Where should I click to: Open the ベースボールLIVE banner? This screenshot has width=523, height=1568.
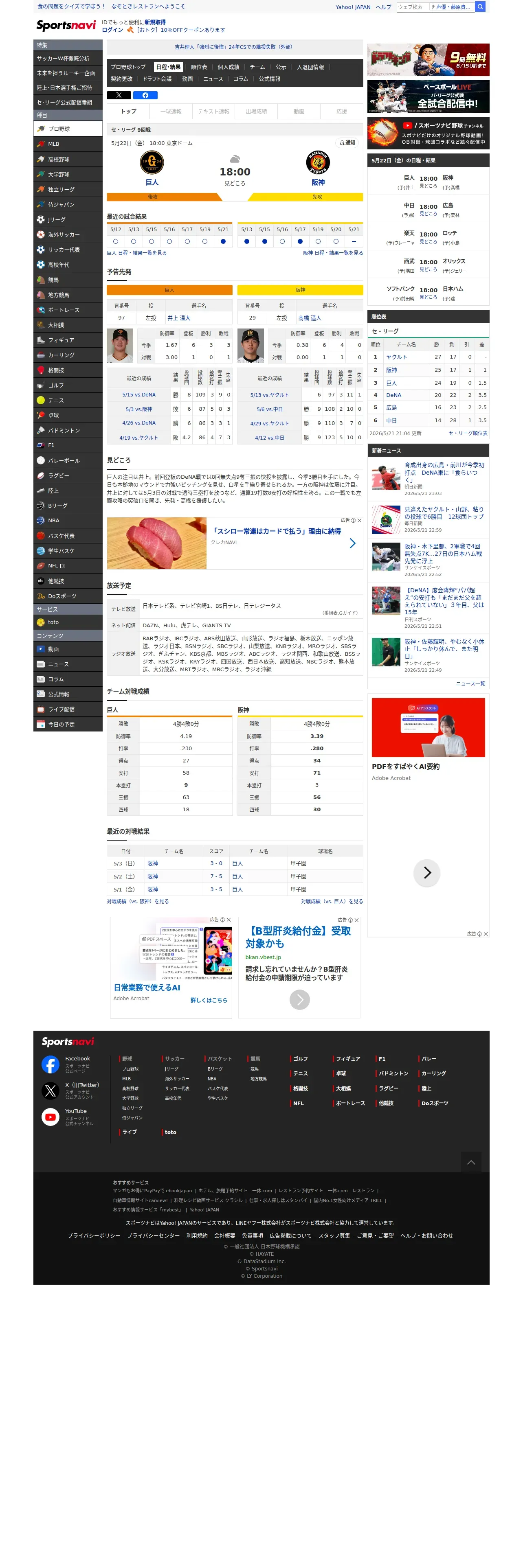coord(428,96)
